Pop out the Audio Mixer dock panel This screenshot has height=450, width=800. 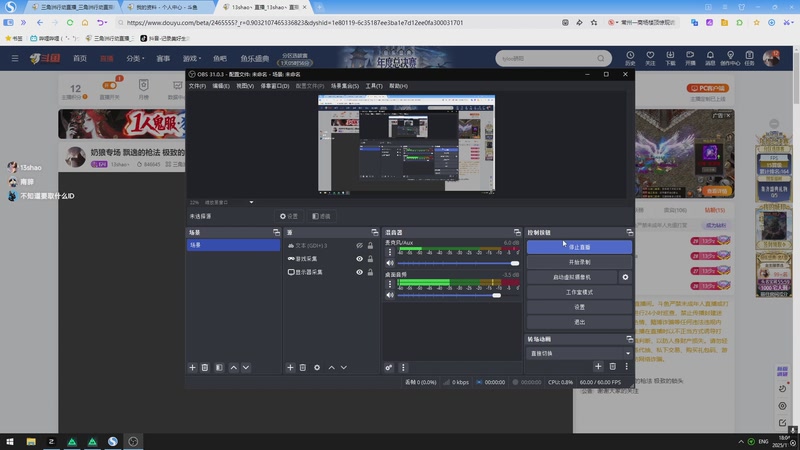tap(517, 232)
